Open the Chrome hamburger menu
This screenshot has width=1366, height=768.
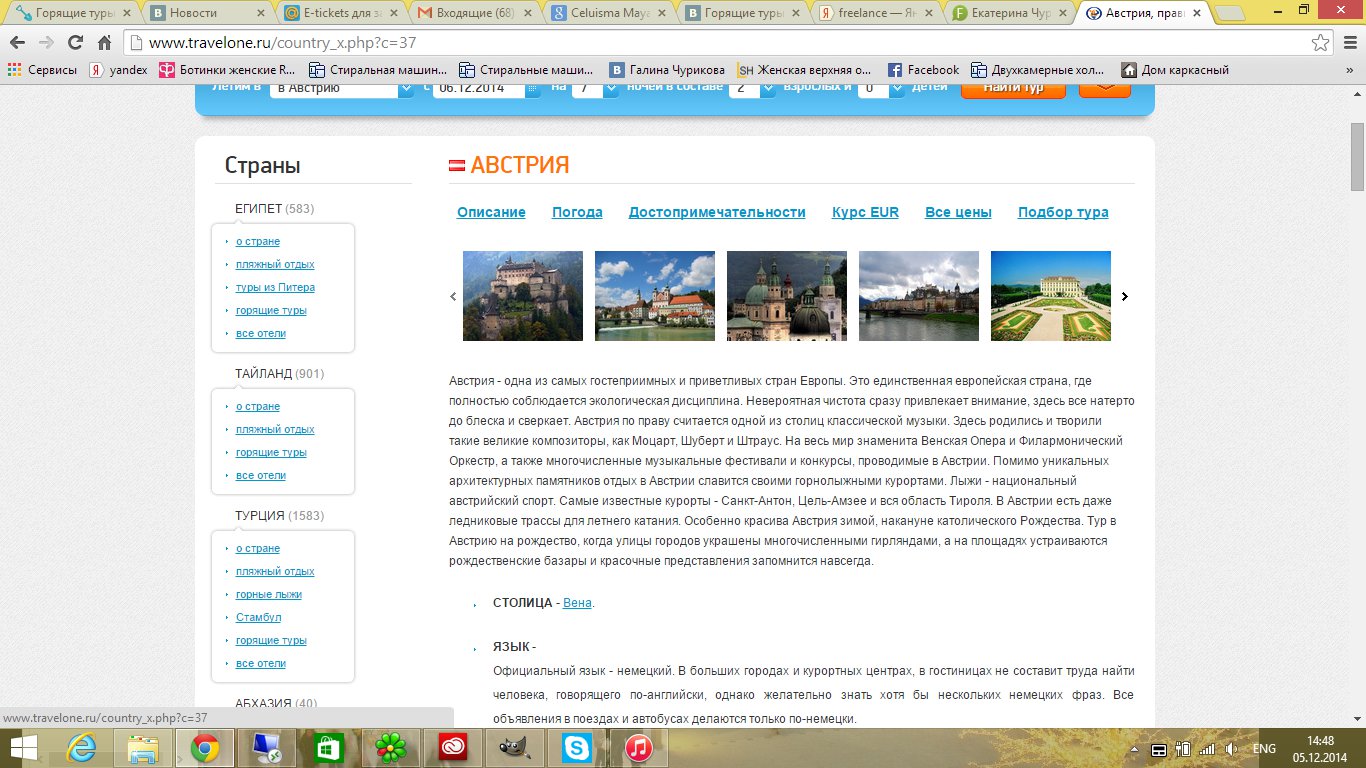(x=1349, y=43)
